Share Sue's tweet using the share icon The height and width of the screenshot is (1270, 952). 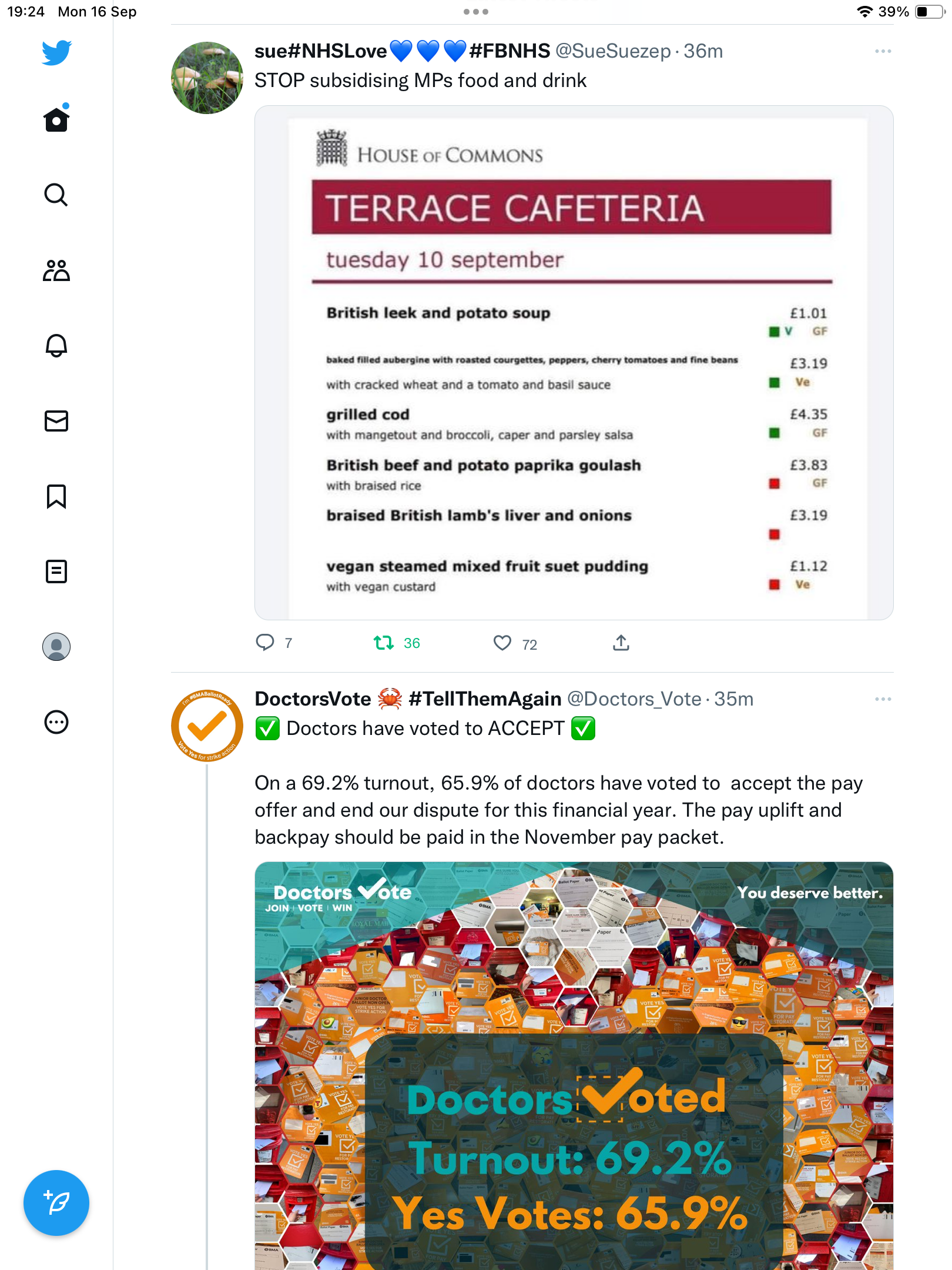click(621, 643)
